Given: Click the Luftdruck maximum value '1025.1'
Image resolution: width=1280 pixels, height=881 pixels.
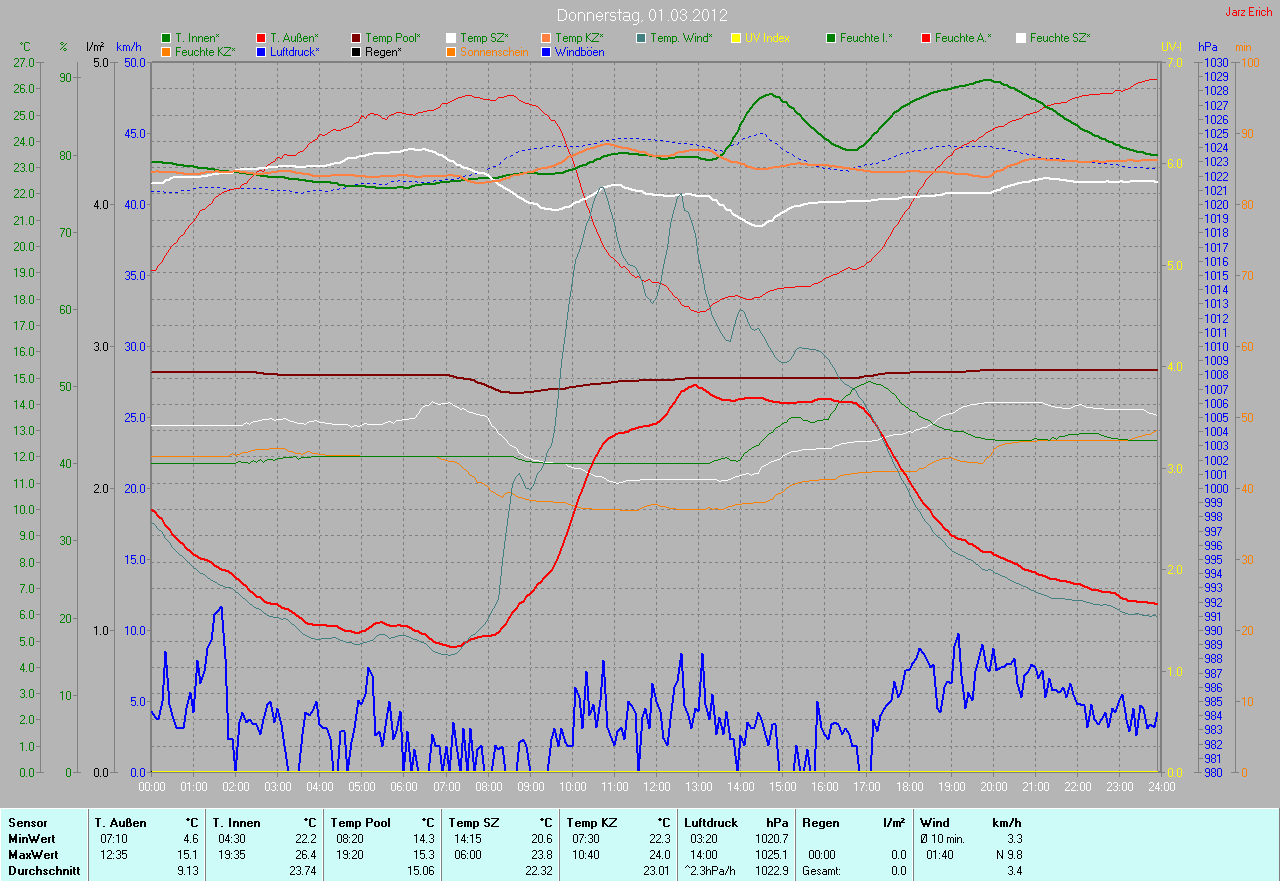Looking at the screenshot, I should pyautogui.click(x=771, y=855).
